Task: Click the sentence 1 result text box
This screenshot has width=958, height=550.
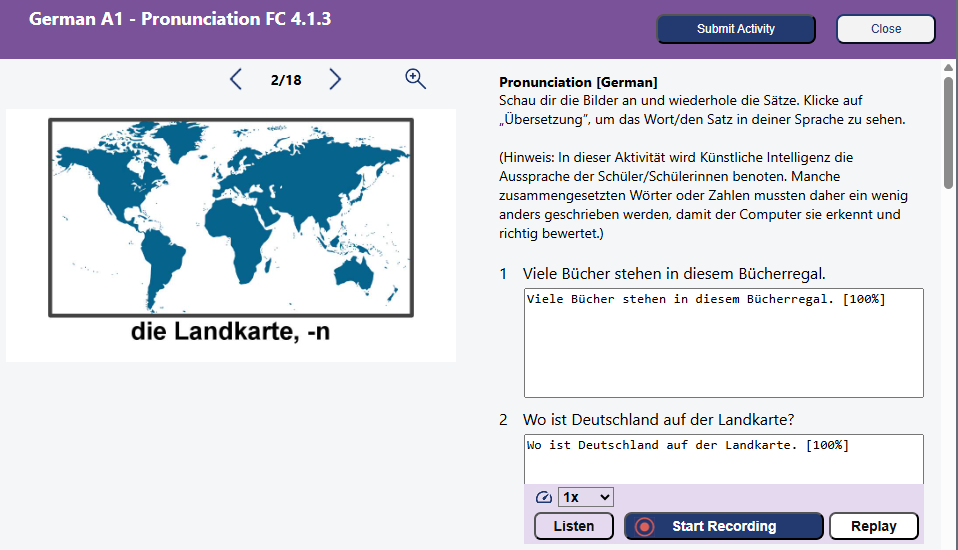Action: [723, 342]
